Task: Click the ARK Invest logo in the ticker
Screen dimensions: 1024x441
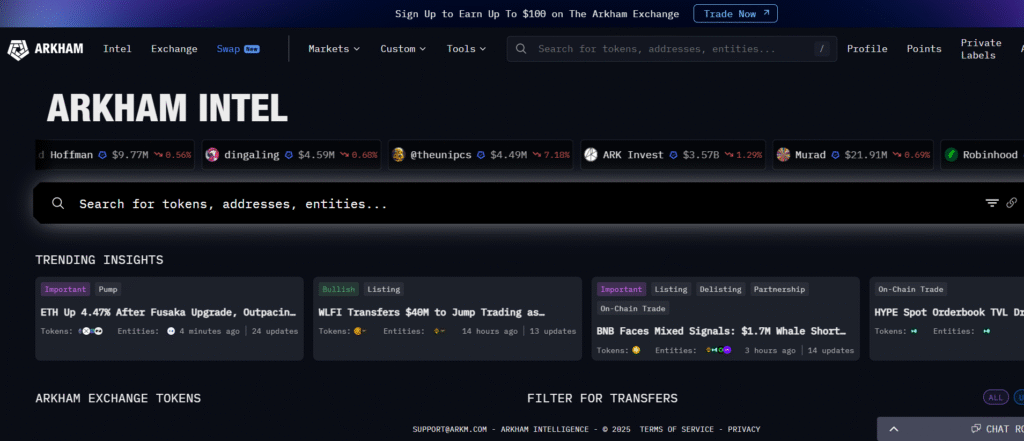Action: (590, 155)
